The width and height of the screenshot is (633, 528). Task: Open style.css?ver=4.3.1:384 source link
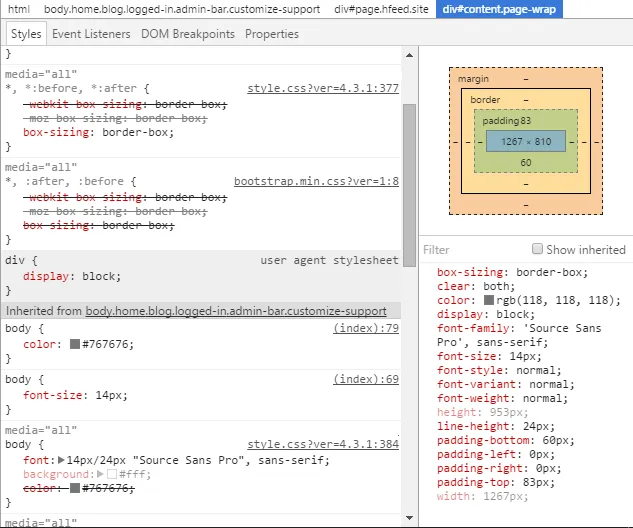tap(323, 444)
